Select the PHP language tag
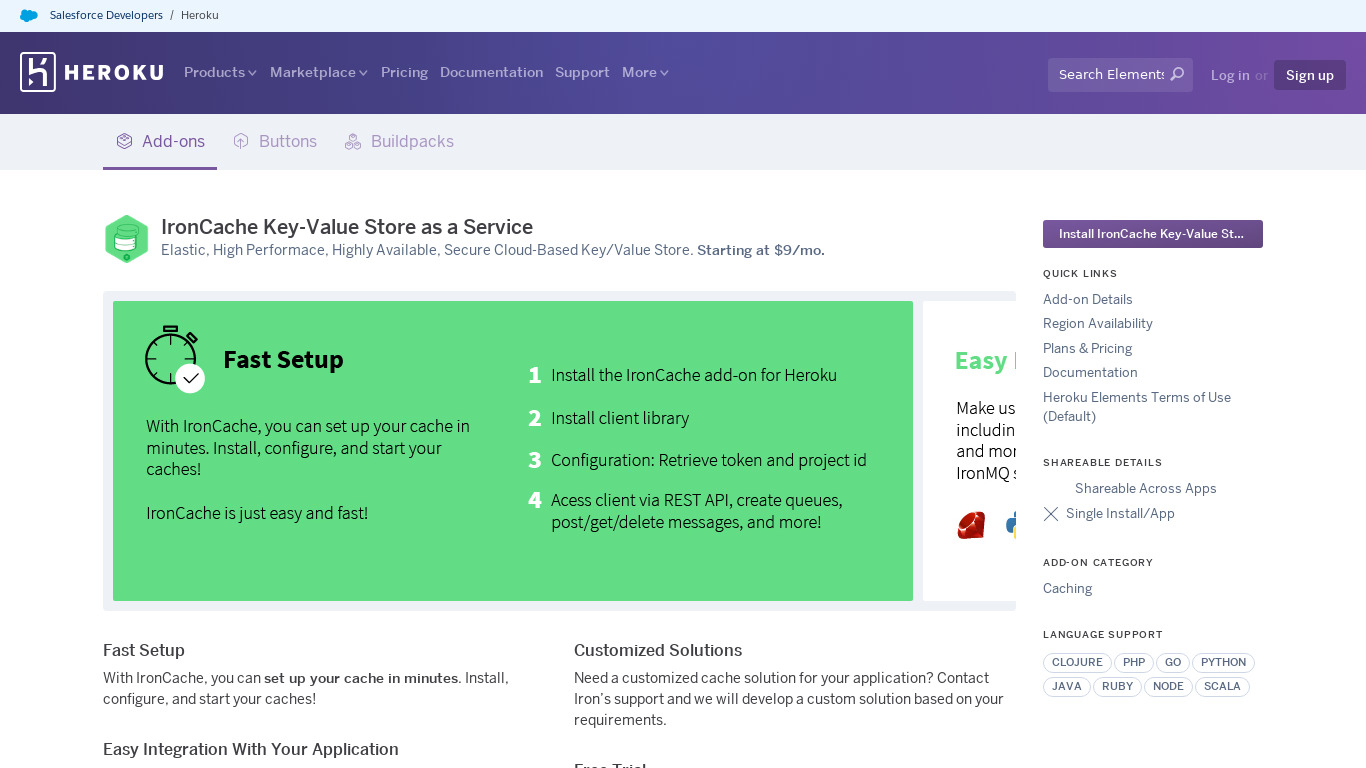Image resolution: width=1366 pixels, height=768 pixels. pyautogui.click(x=1134, y=662)
